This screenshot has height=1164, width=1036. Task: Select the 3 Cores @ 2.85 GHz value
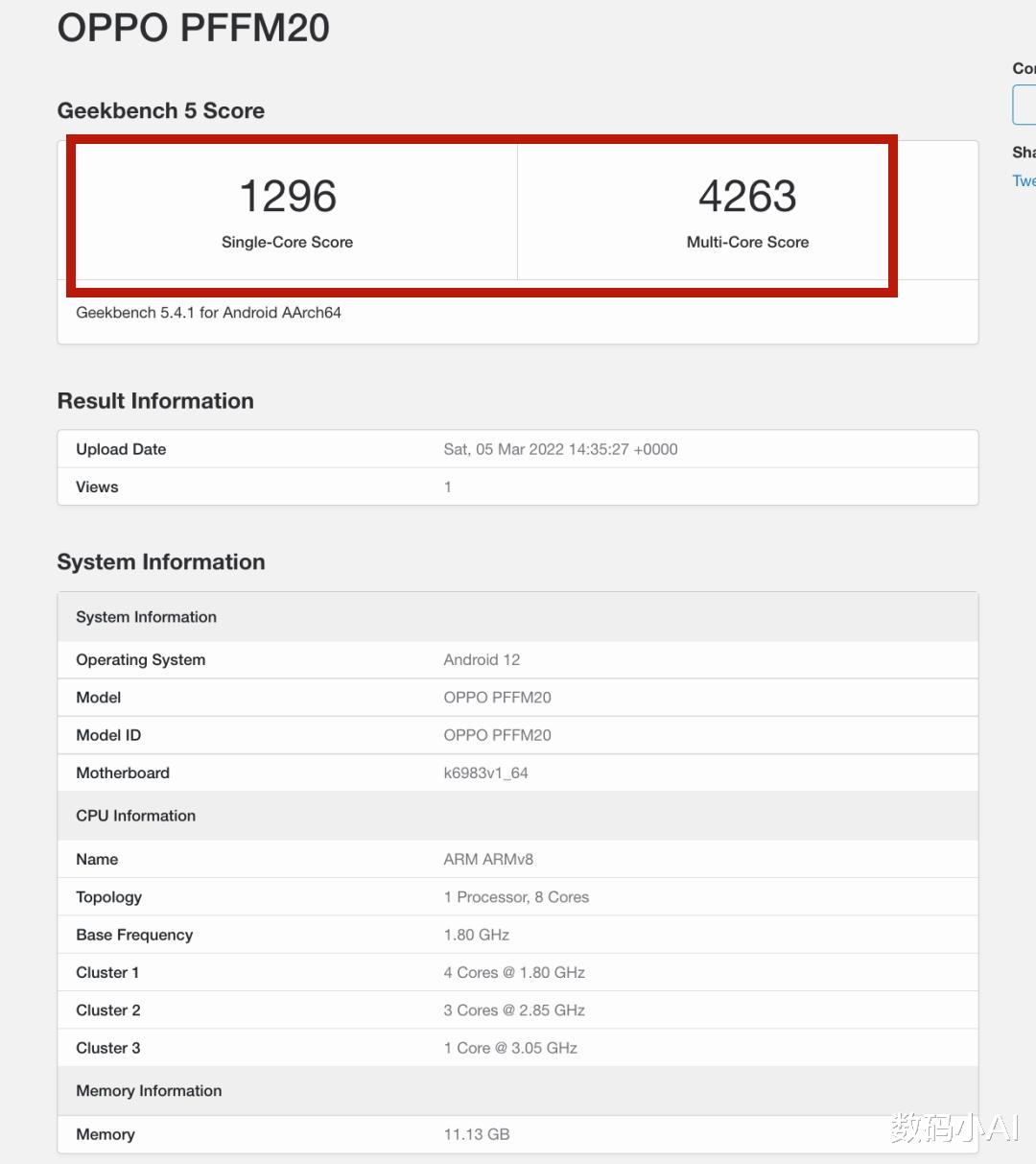coord(514,1010)
